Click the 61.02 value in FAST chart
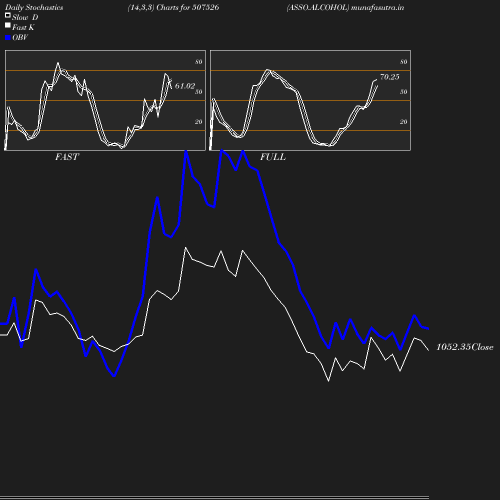The height and width of the screenshot is (500, 500). pos(185,86)
